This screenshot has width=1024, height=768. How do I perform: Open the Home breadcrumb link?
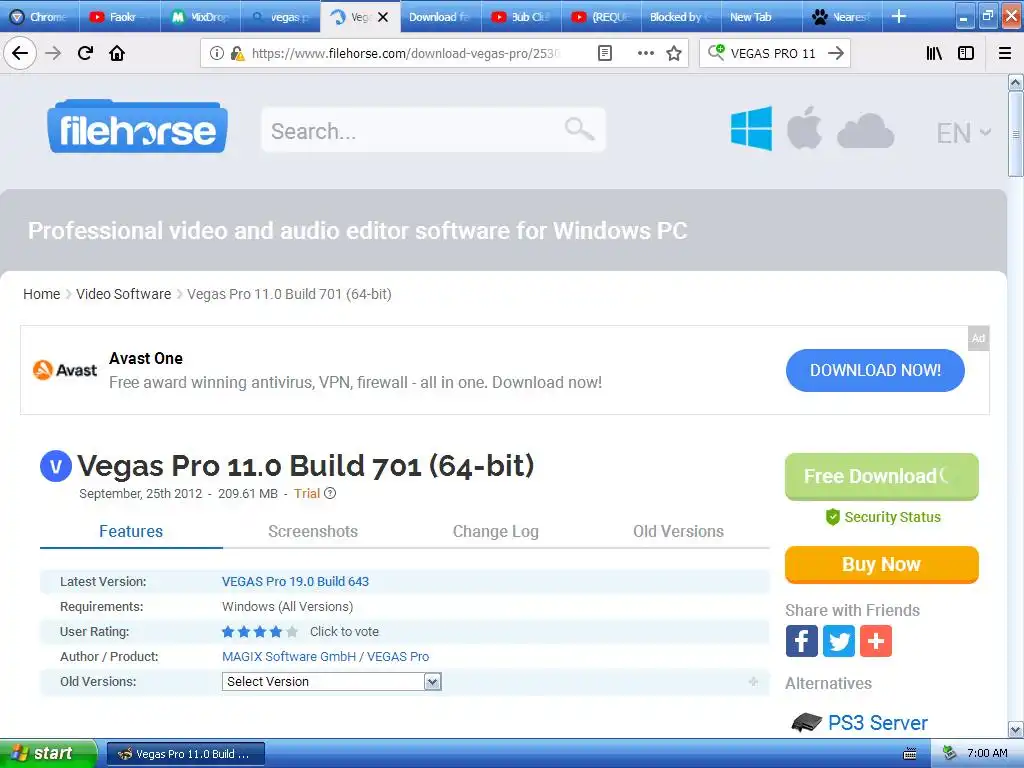point(42,294)
